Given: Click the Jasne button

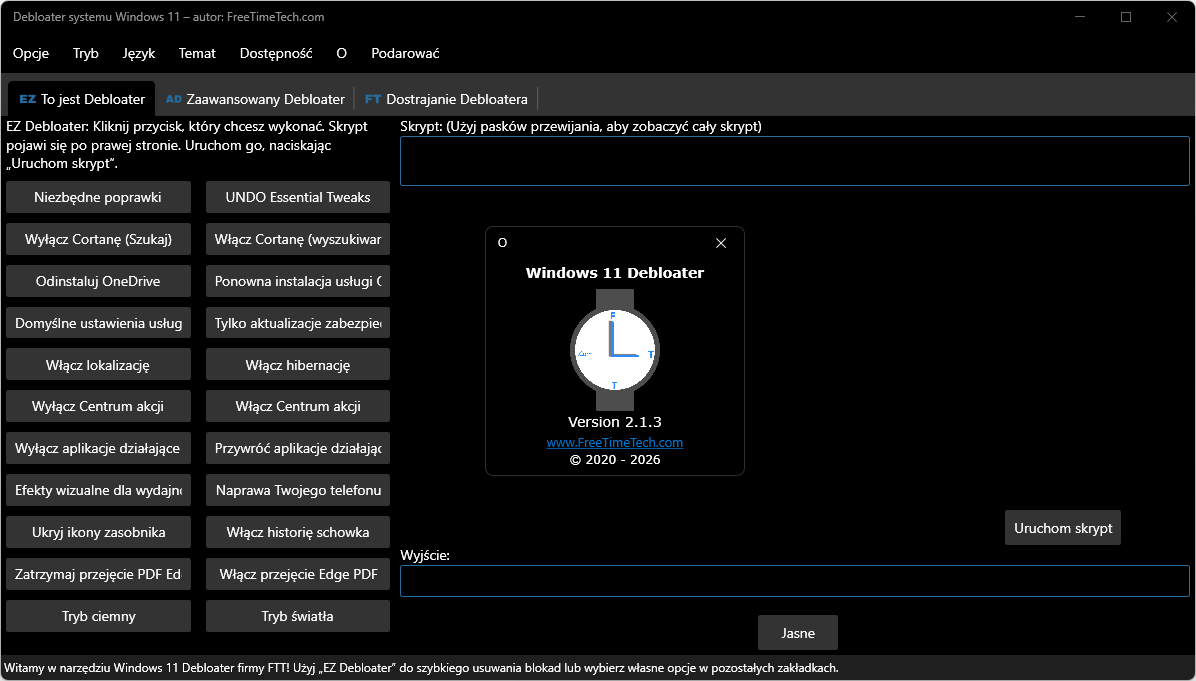Looking at the screenshot, I should click(798, 633).
